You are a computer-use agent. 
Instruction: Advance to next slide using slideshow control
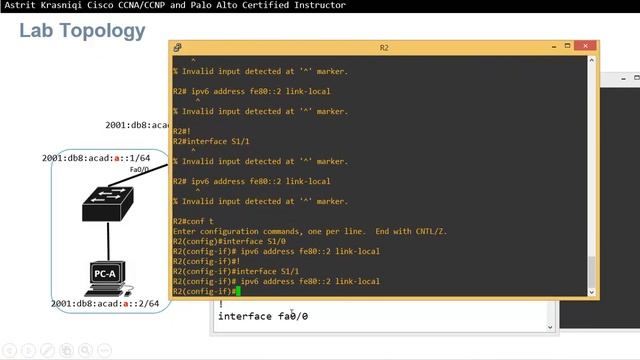pyautogui.click(x=28, y=350)
